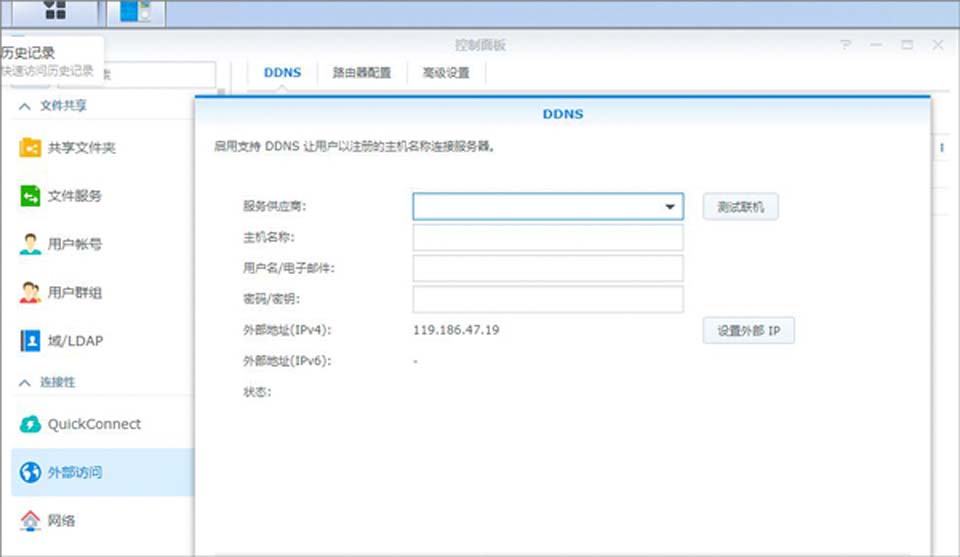The width and height of the screenshot is (960, 557).
Task: Collapse the File Sharing (文件共享) section
Action: tap(25, 106)
